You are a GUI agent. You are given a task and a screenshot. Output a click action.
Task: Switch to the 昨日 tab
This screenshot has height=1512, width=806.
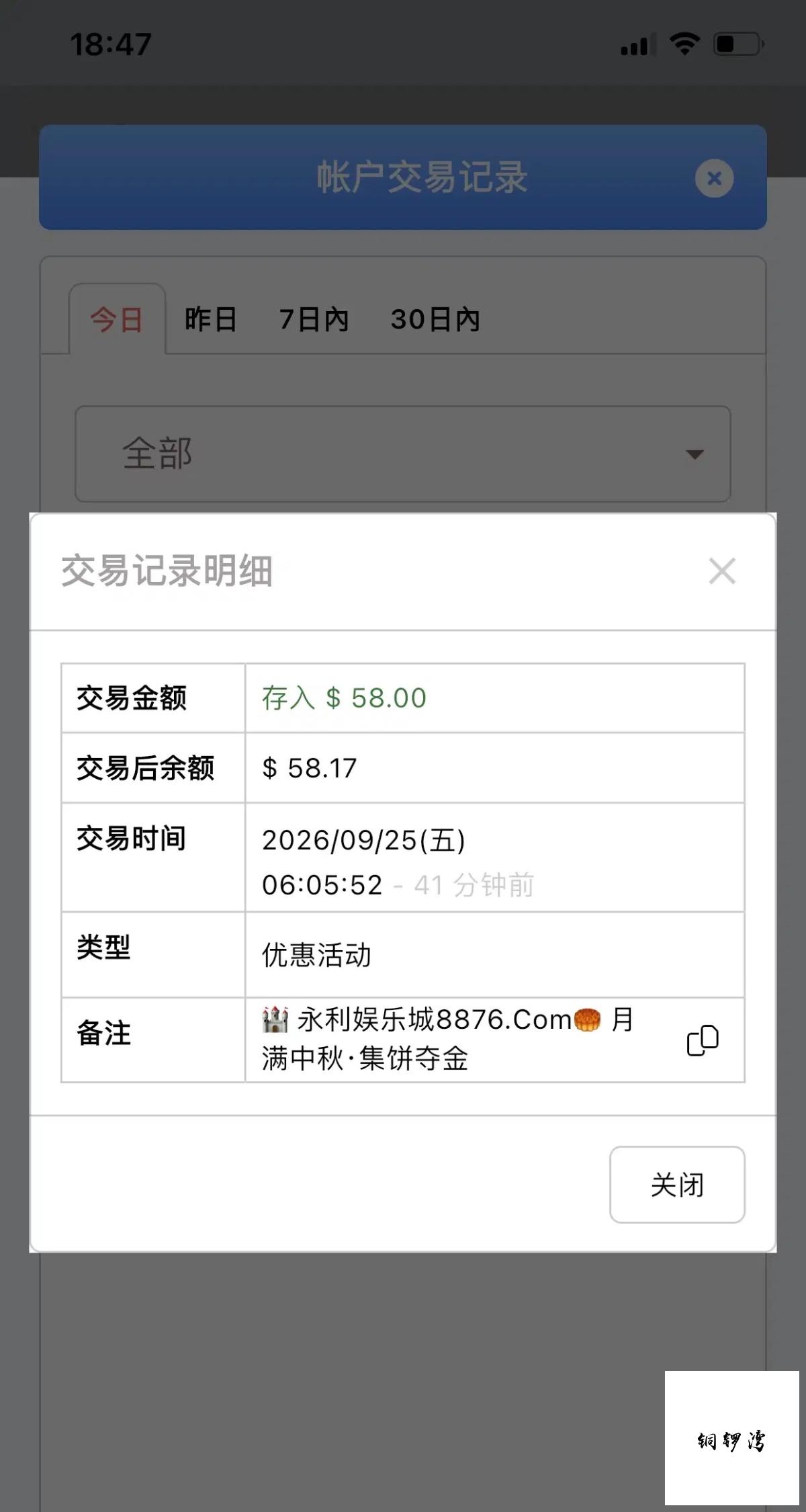[211, 319]
